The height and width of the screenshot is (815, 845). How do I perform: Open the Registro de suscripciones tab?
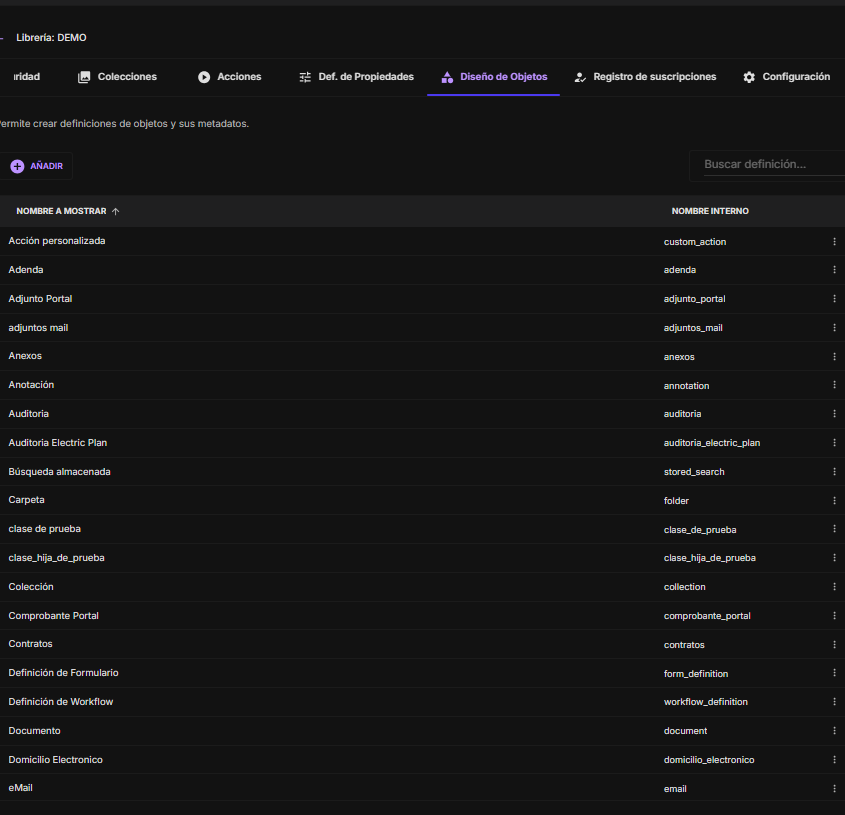(x=645, y=77)
